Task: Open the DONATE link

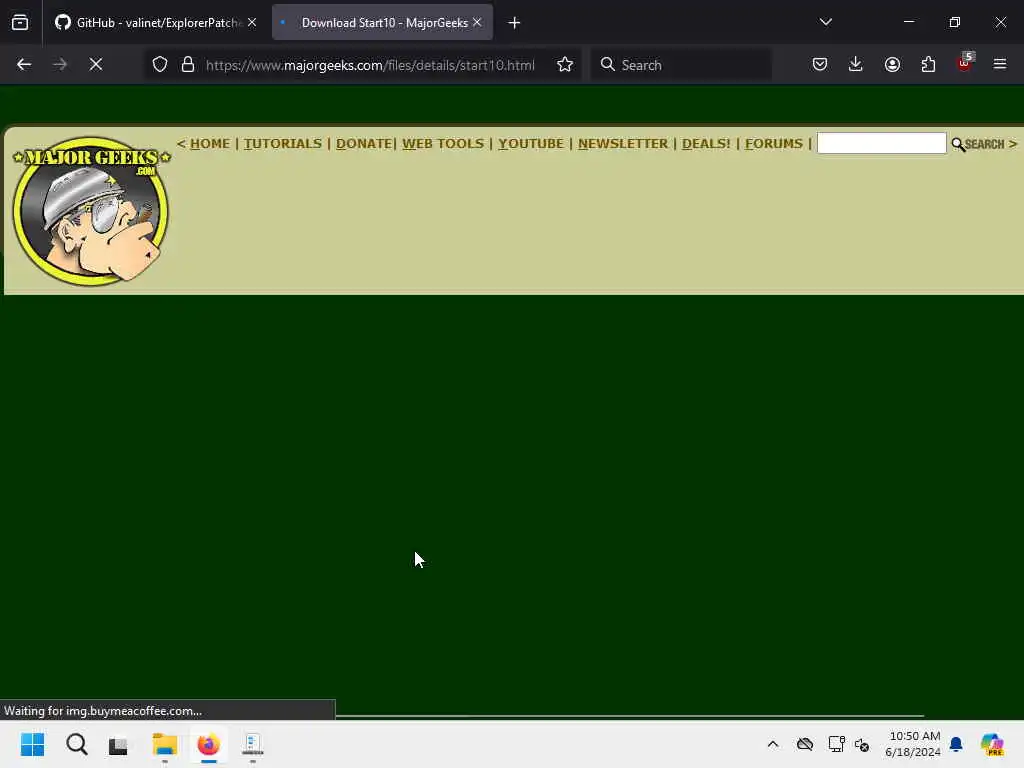Action: coord(364,144)
